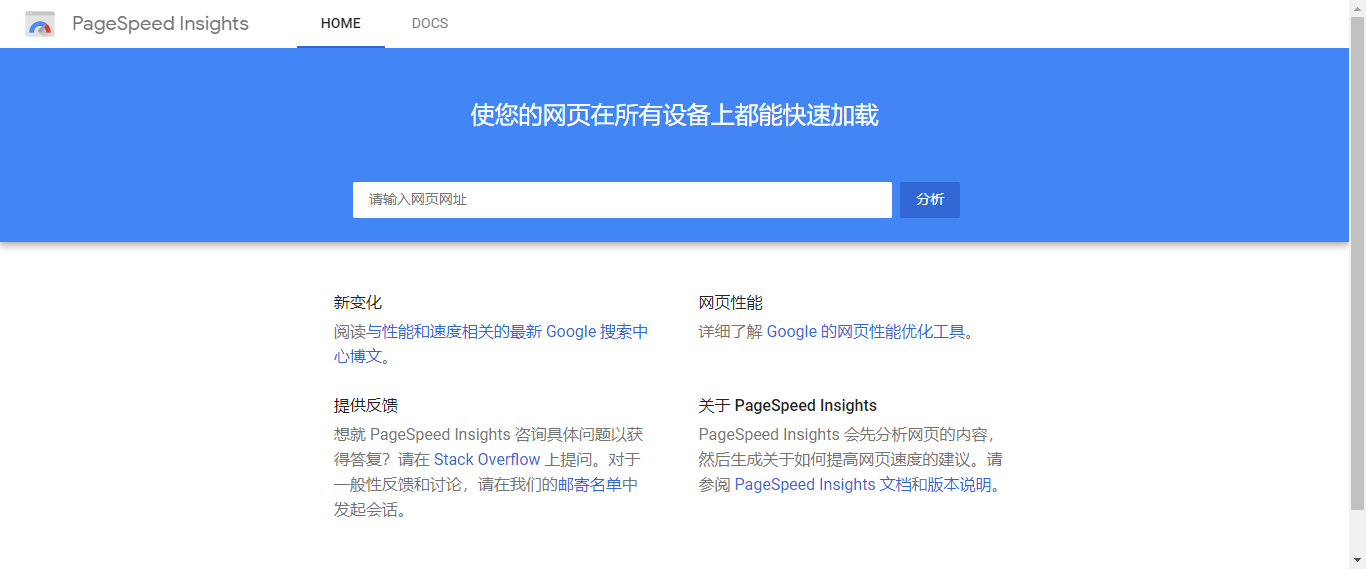Image resolution: width=1366 pixels, height=569 pixels.
Task: Click the 新变化 section heading
Action: coord(358,303)
